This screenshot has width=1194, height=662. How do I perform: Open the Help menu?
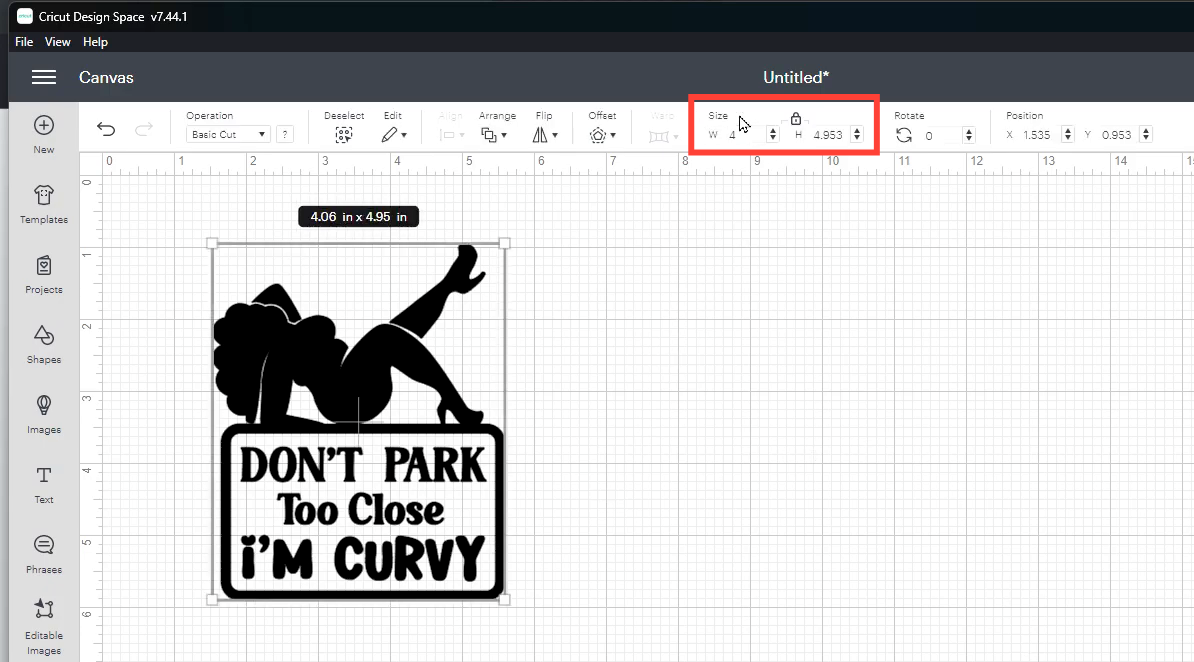(95, 42)
